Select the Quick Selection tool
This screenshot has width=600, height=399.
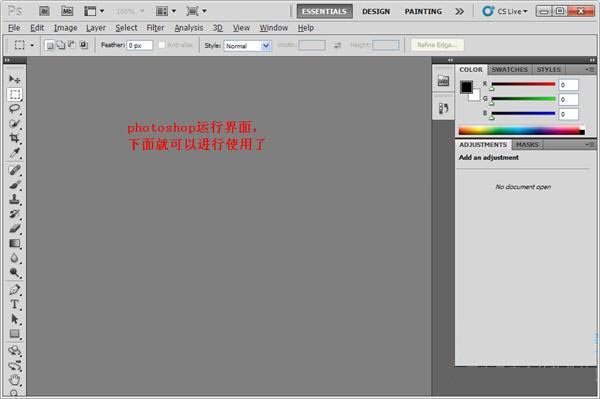point(15,124)
